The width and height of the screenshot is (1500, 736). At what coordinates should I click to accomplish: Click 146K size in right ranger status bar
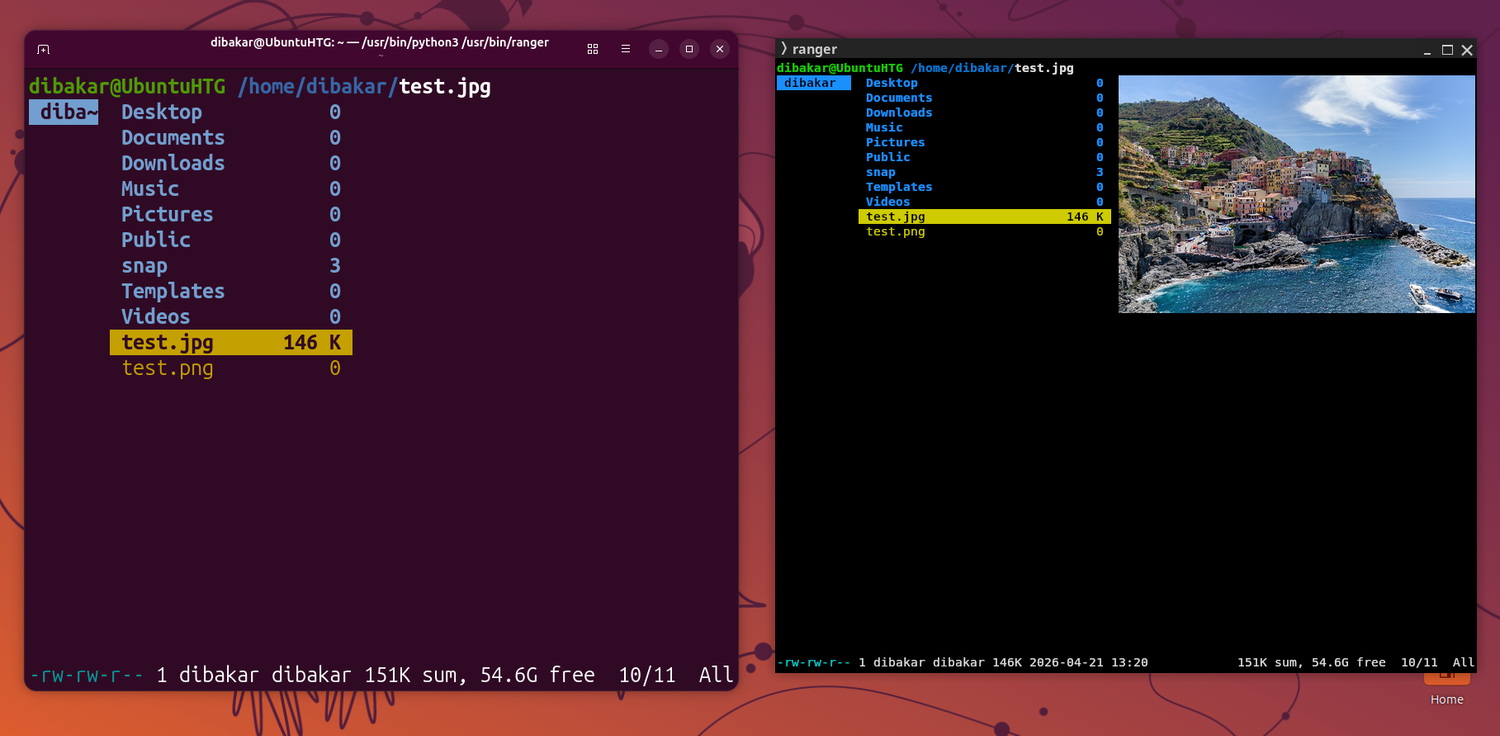(x=1006, y=662)
